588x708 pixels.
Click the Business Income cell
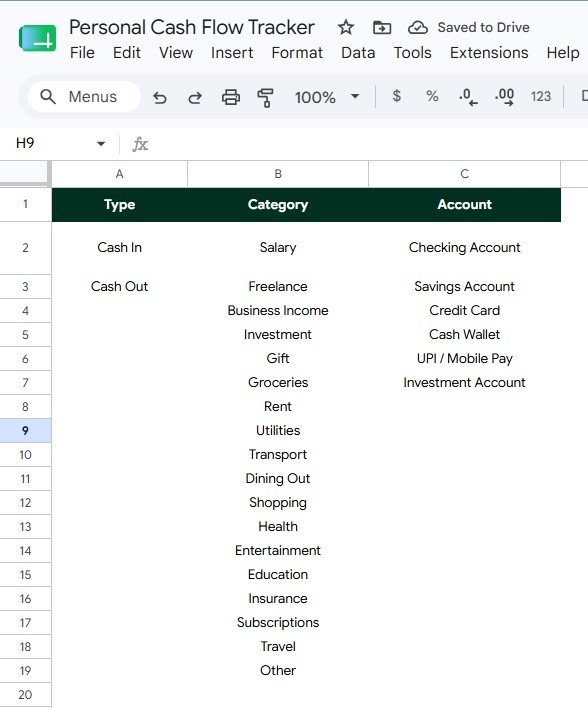click(x=278, y=310)
